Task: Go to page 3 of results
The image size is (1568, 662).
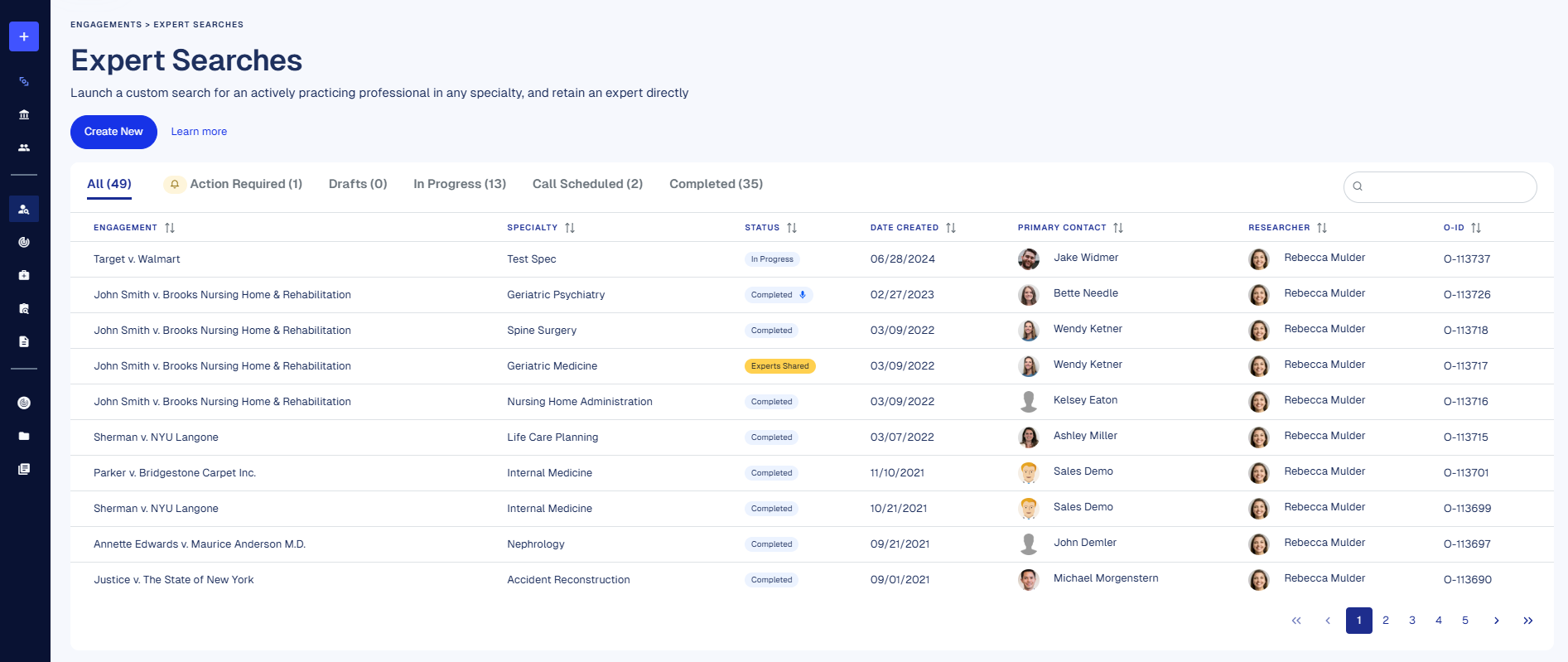Action: (1412, 621)
